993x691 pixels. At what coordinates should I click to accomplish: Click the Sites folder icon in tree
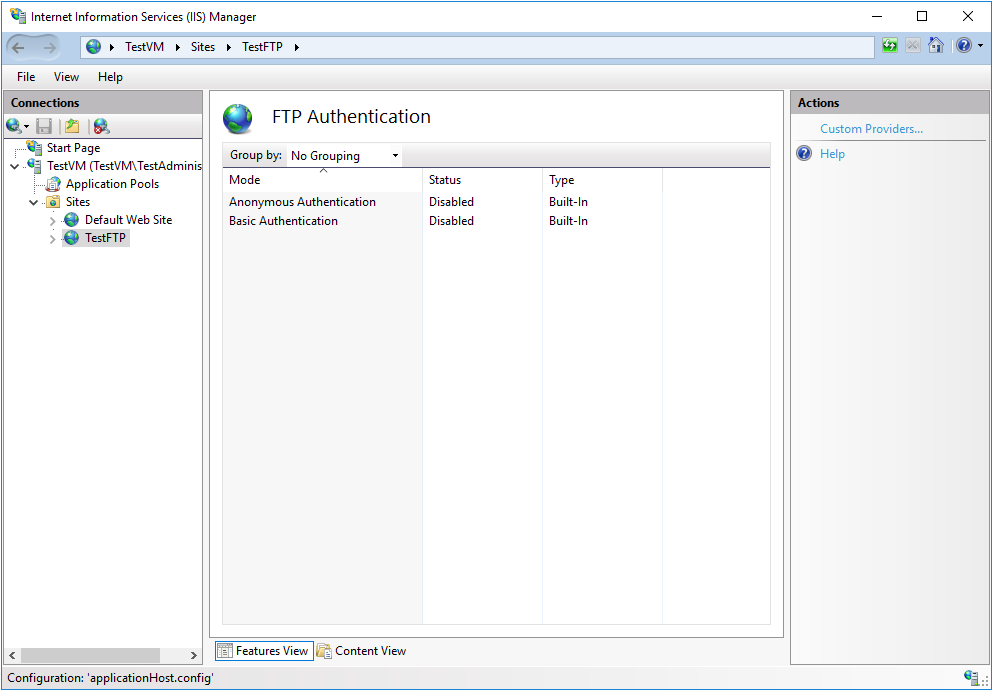click(x=54, y=202)
